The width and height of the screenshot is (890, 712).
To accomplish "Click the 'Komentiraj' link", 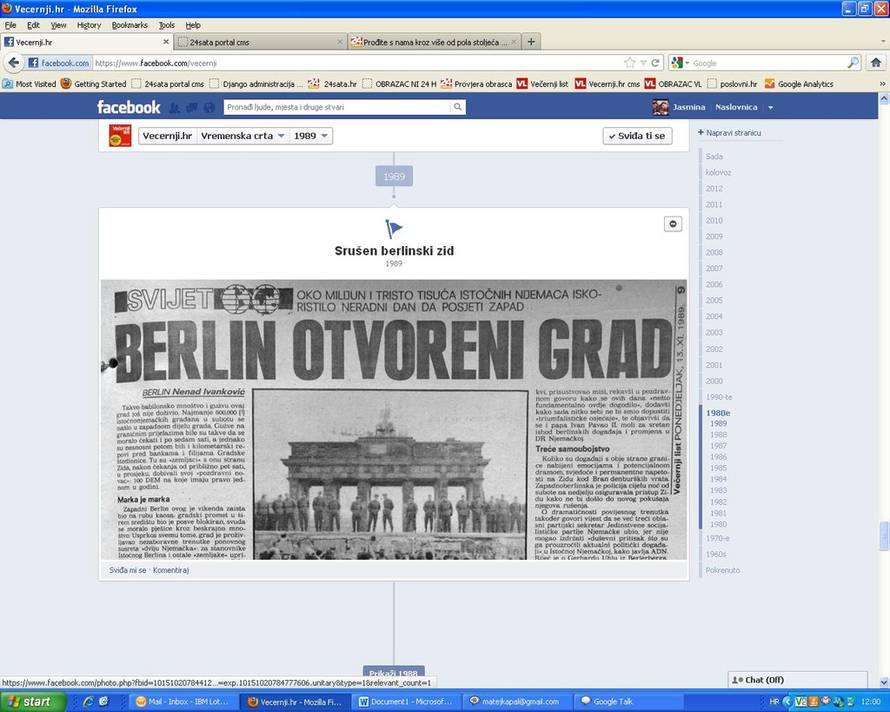I will tap(171, 570).
